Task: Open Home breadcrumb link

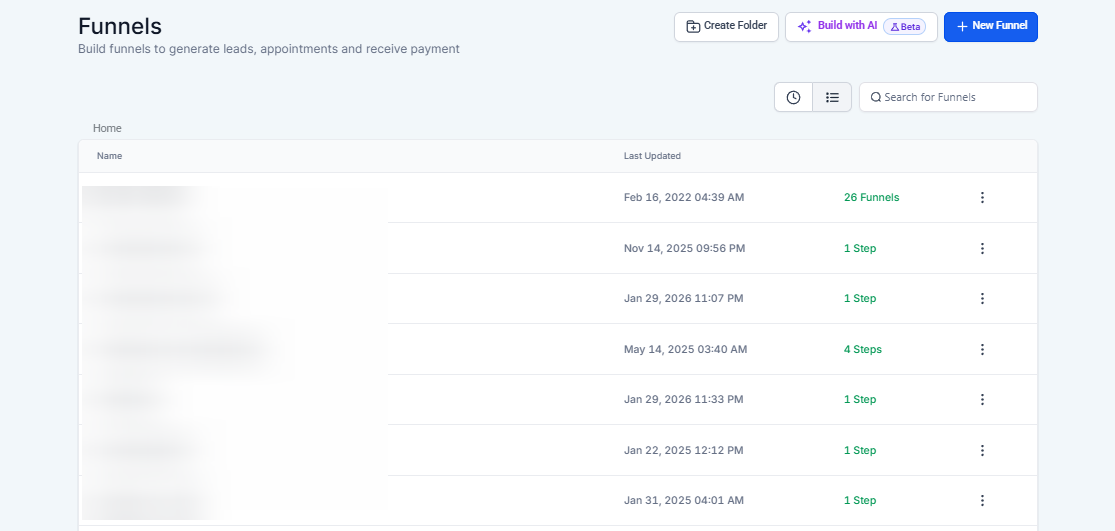Action: coord(107,128)
